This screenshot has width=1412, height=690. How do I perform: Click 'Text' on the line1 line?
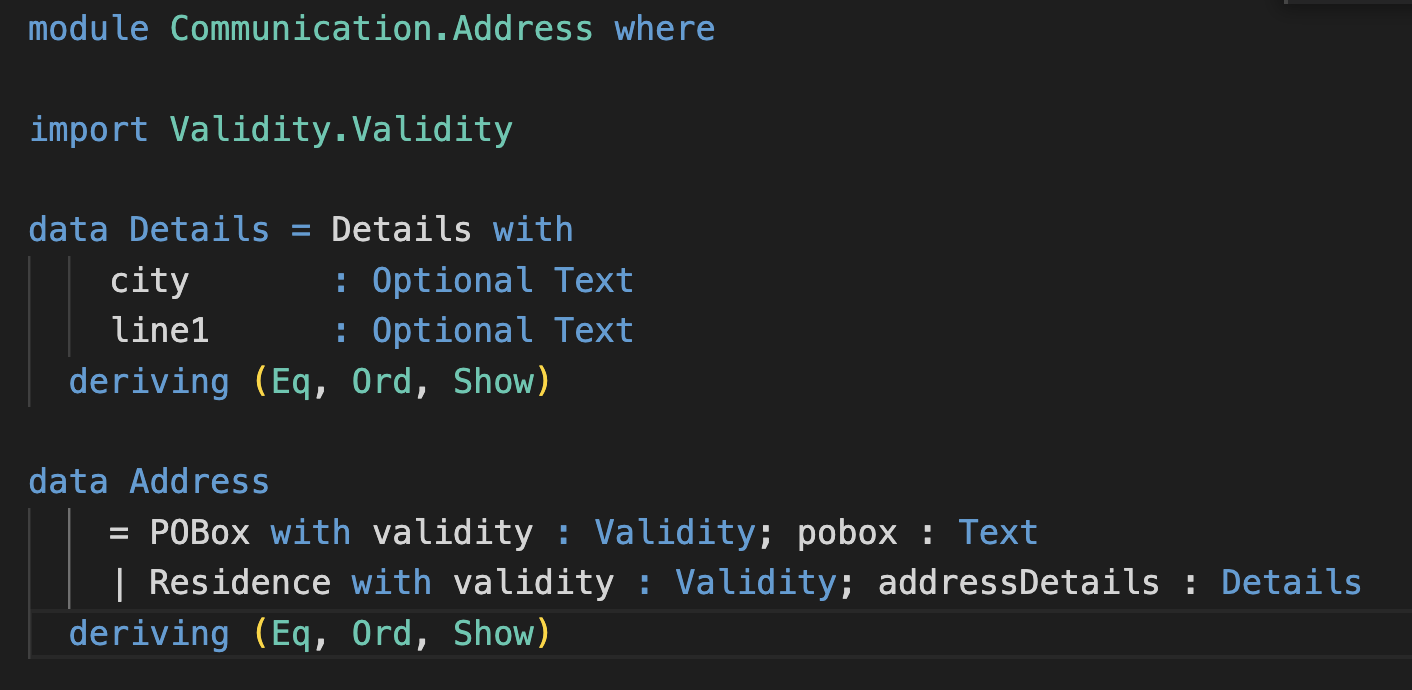point(594,331)
